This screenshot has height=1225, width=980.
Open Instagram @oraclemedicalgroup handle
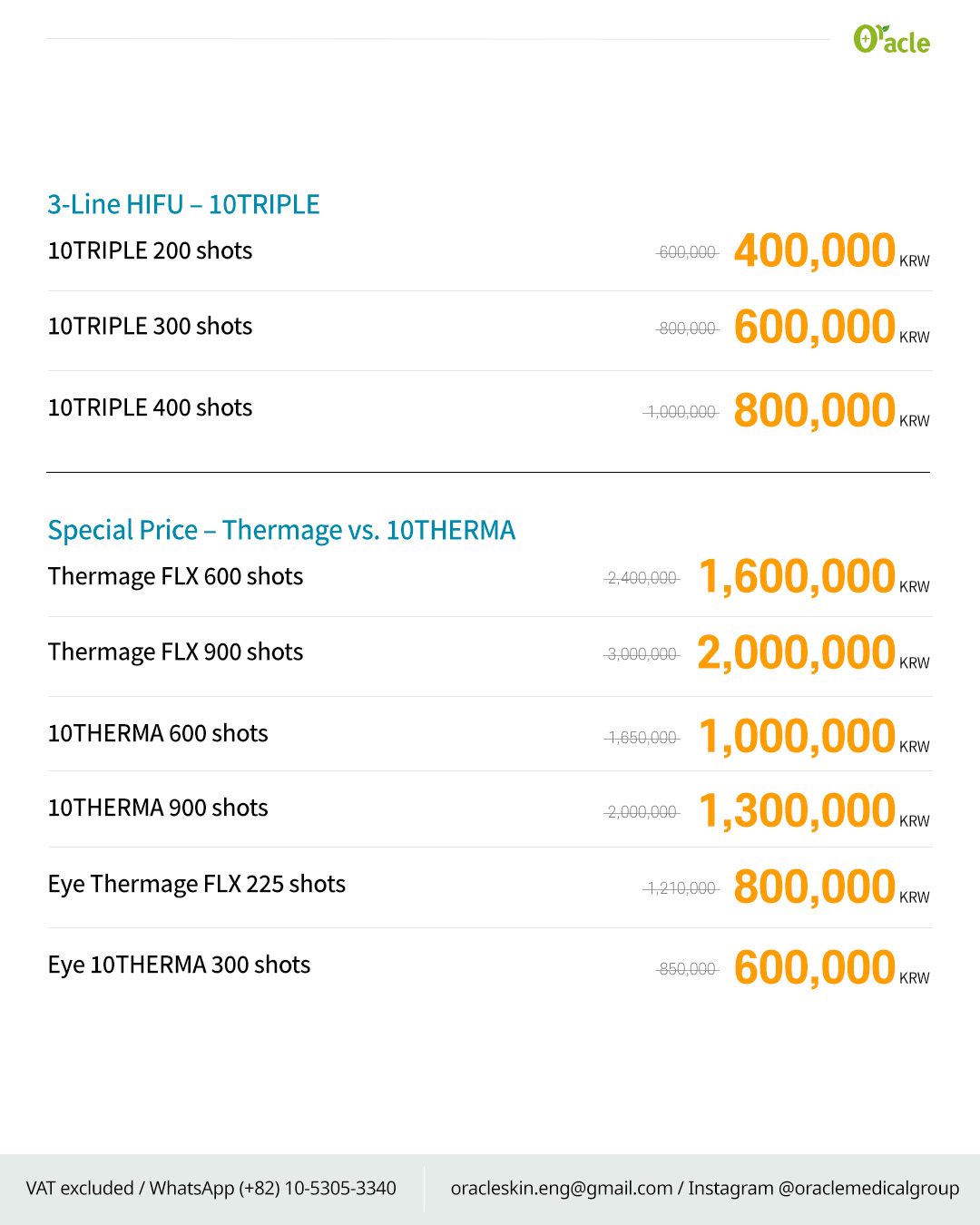click(823, 1188)
